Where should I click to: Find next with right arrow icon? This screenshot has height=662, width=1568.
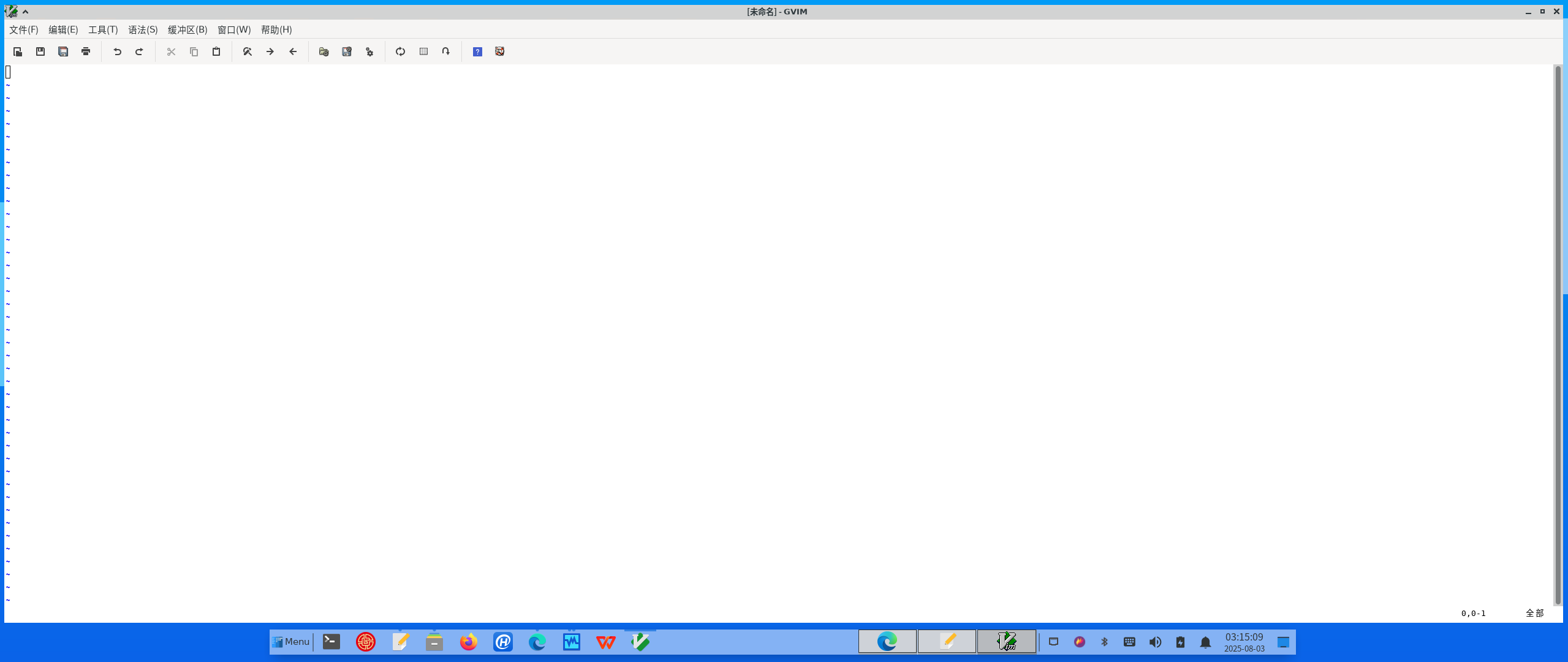(x=270, y=51)
